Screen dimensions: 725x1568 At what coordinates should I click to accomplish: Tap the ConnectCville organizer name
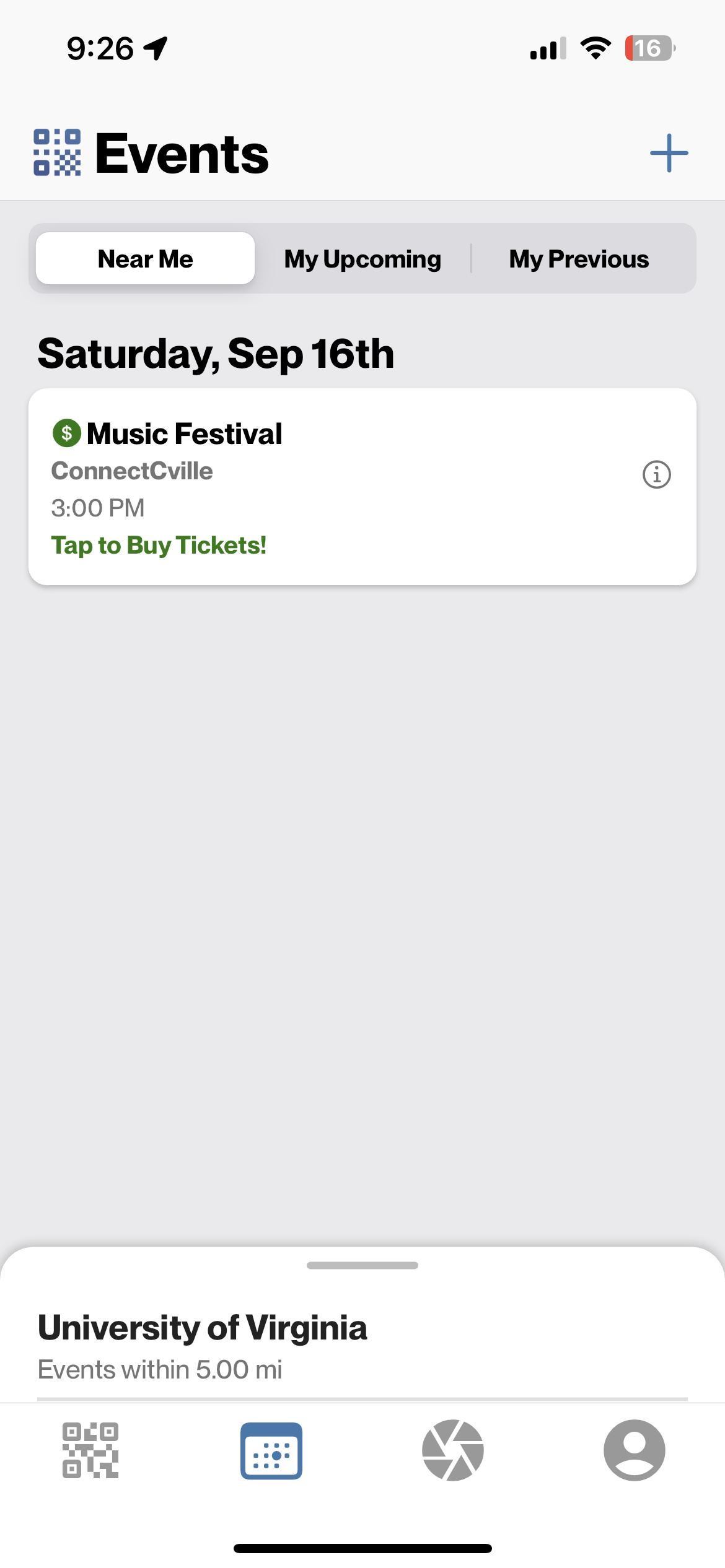132,471
